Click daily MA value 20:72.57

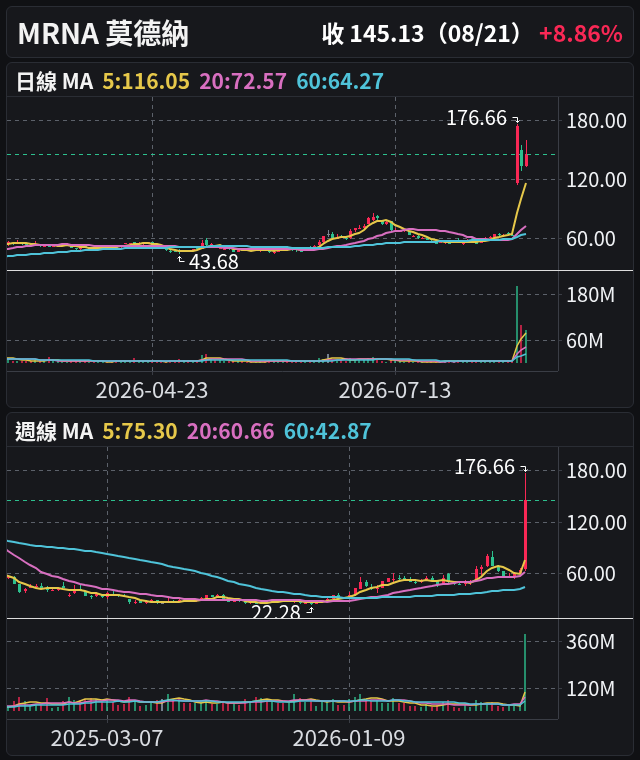click(x=243, y=81)
